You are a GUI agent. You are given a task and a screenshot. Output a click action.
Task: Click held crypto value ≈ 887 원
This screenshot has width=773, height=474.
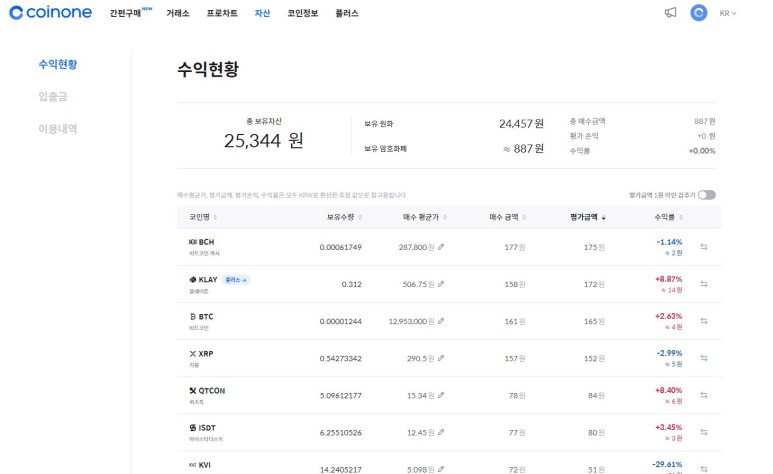523,148
